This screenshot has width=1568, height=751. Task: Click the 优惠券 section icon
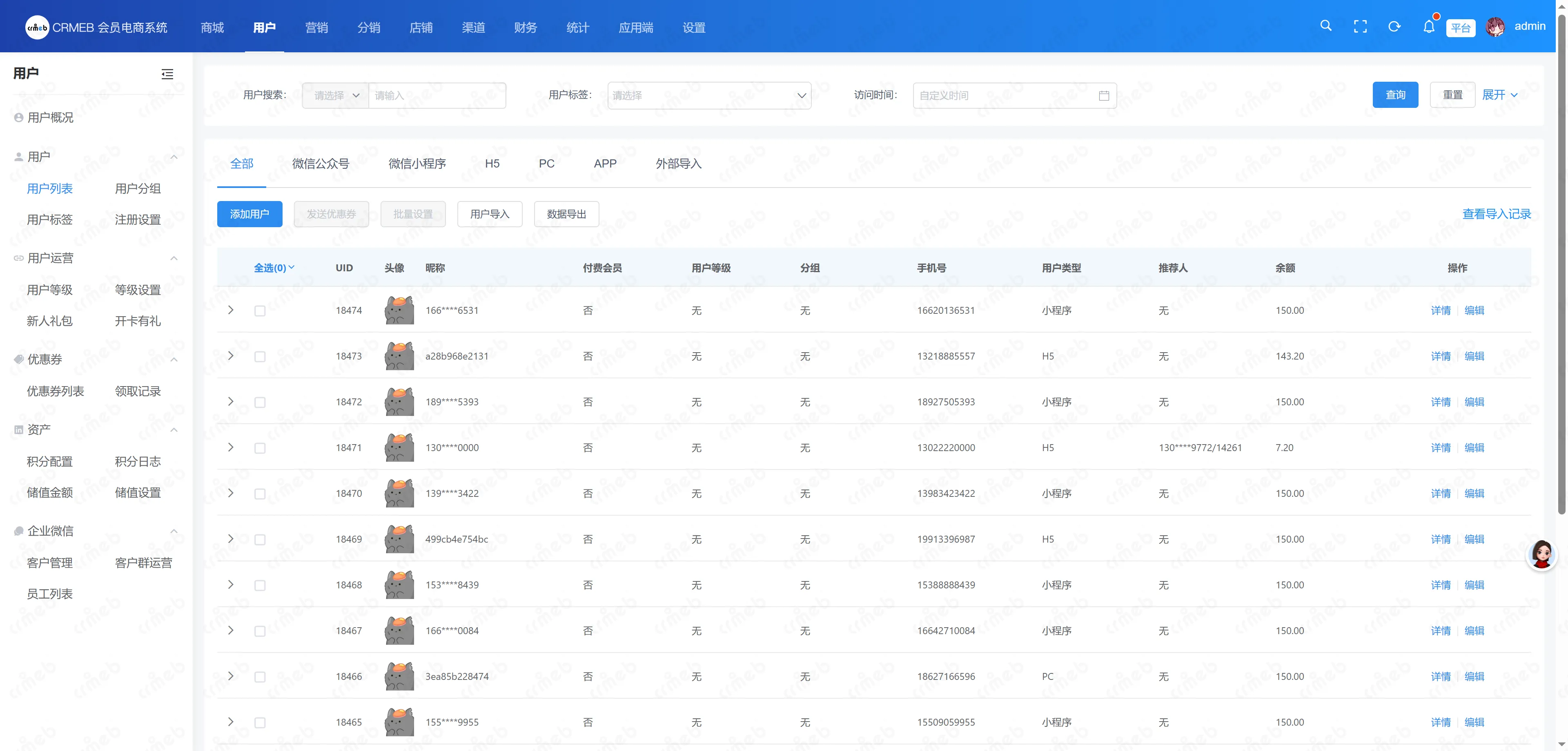point(19,359)
